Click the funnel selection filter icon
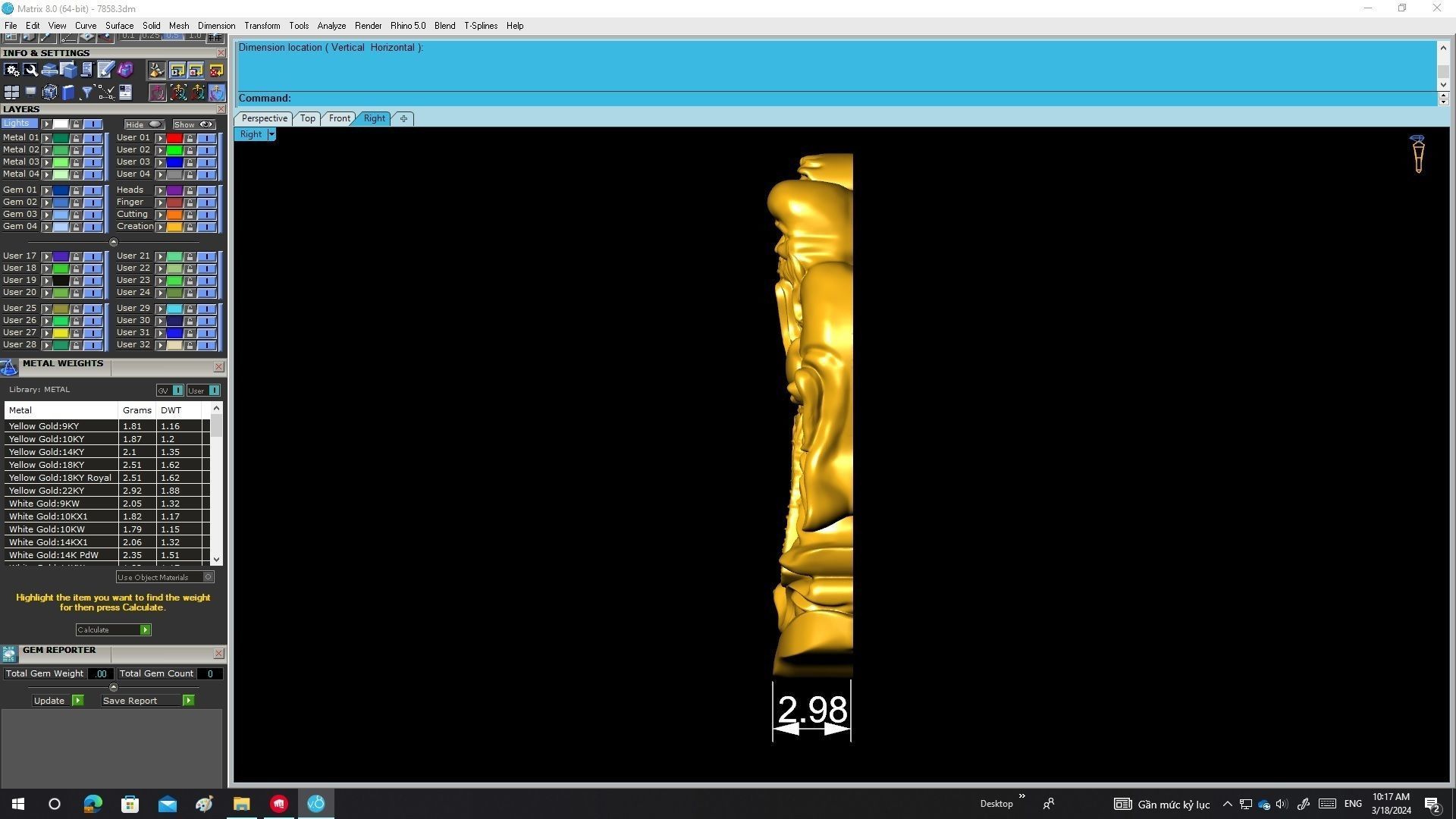This screenshot has height=819, width=1456. tap(87, 93)
